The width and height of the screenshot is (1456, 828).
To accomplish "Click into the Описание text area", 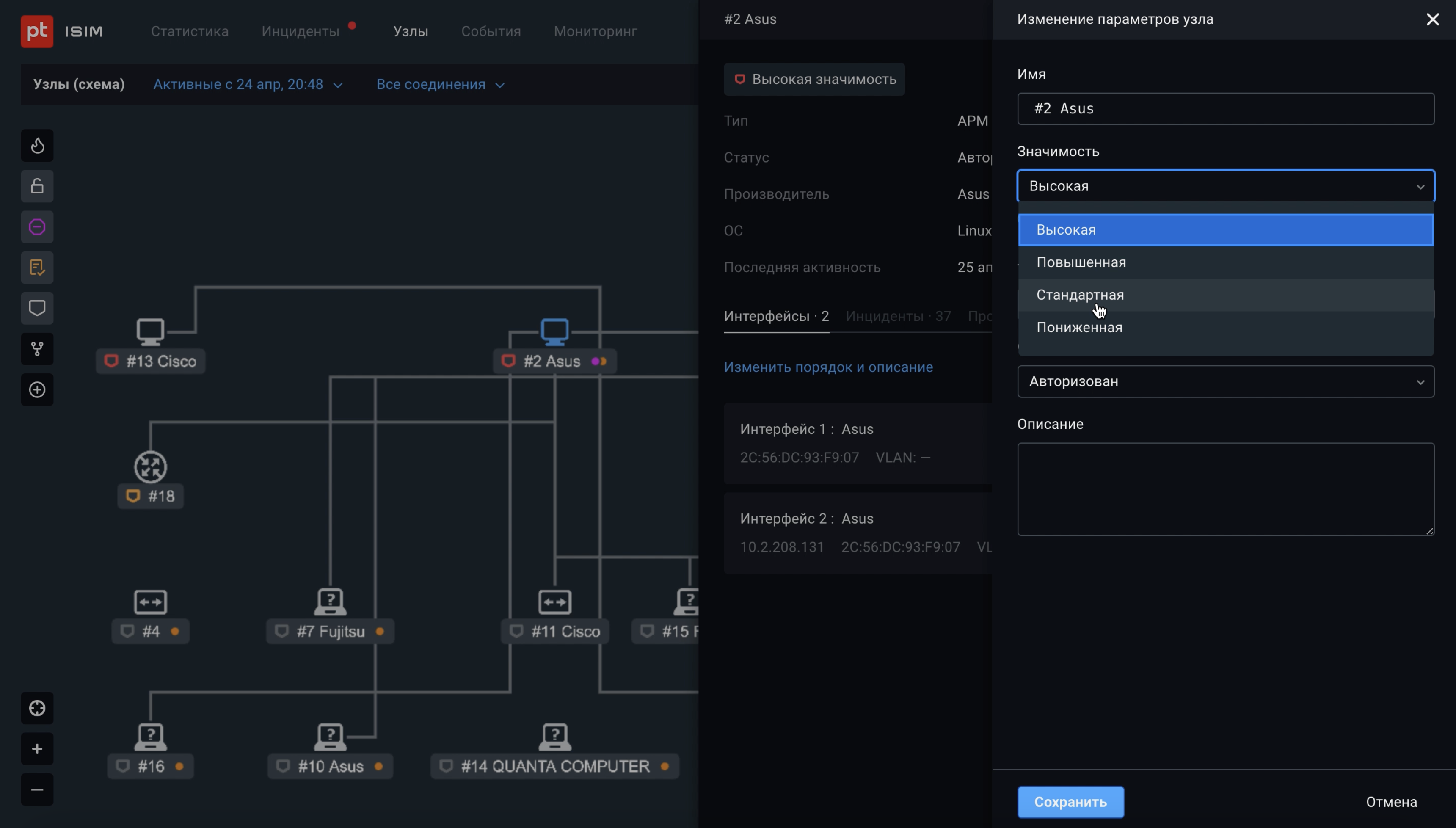I will 1225,489.
